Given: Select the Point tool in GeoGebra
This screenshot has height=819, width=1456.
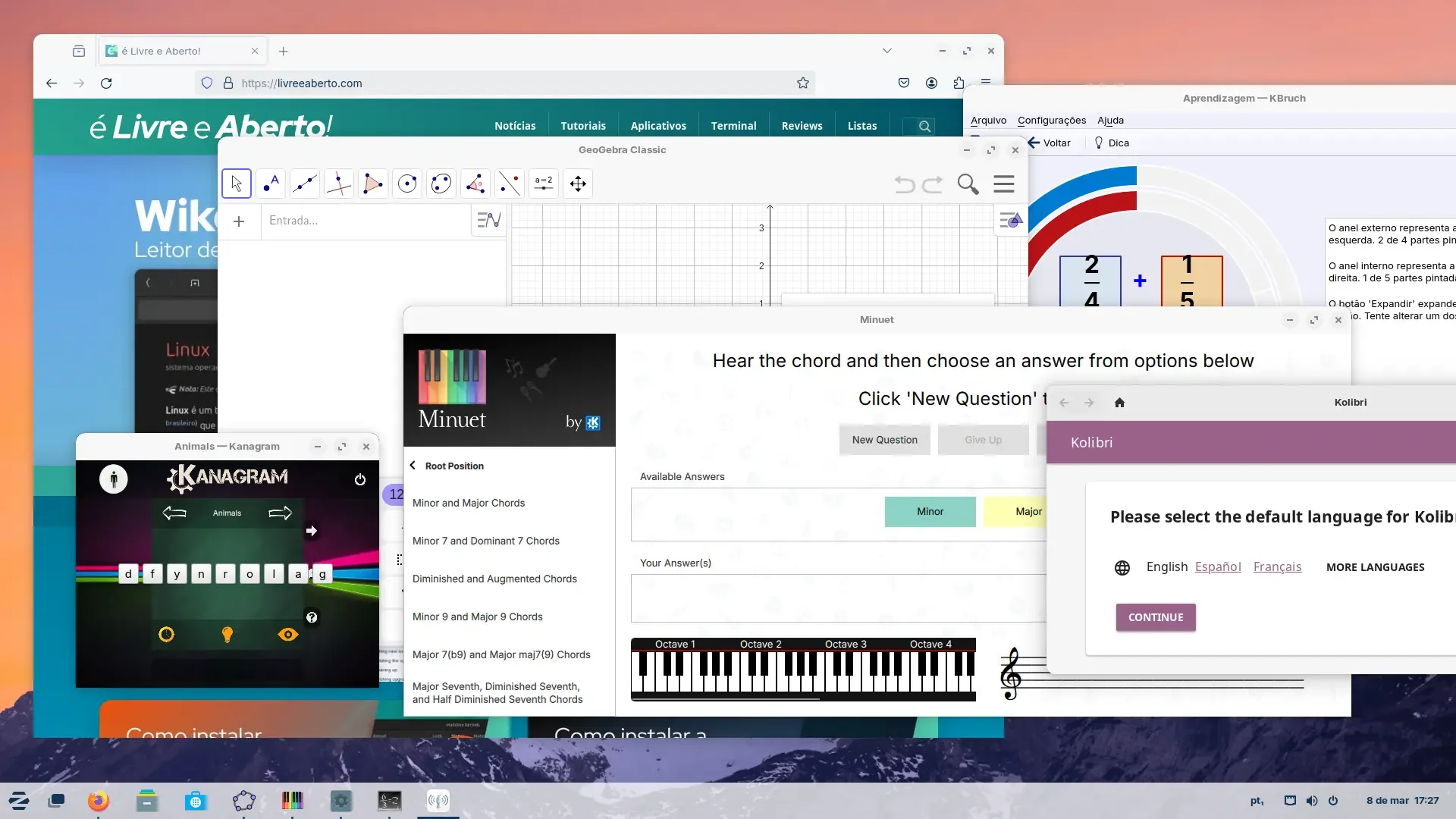Looking at the screenshot, I should click(271, 184).
